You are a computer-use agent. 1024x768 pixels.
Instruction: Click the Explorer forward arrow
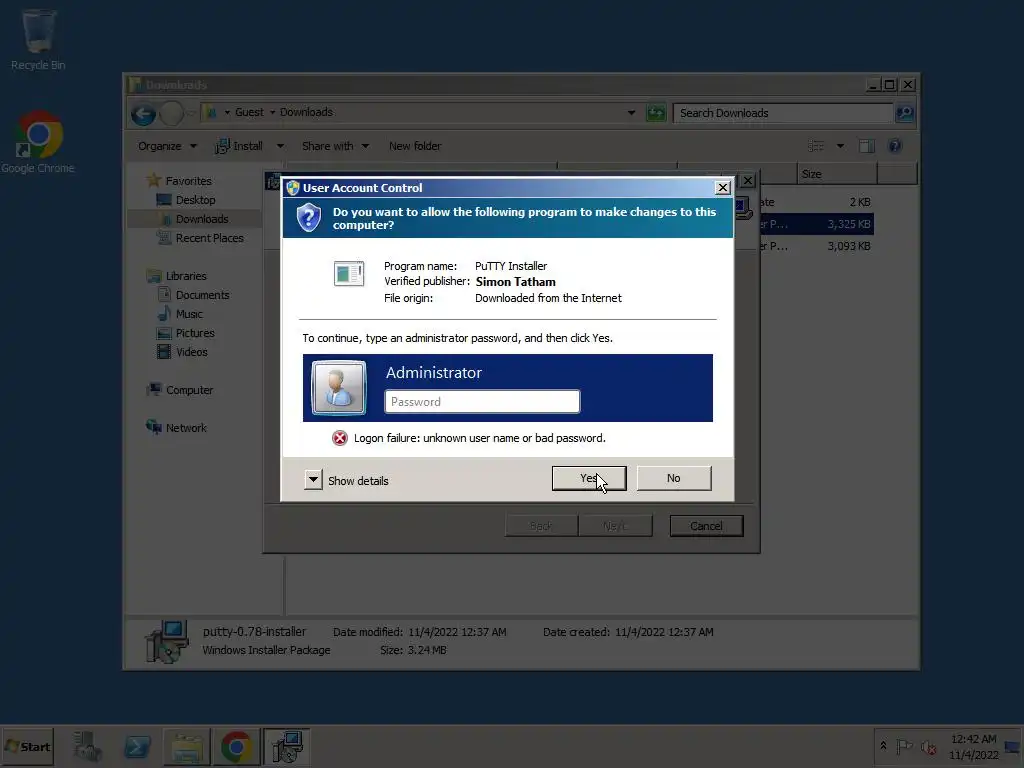tap(172, 114)
